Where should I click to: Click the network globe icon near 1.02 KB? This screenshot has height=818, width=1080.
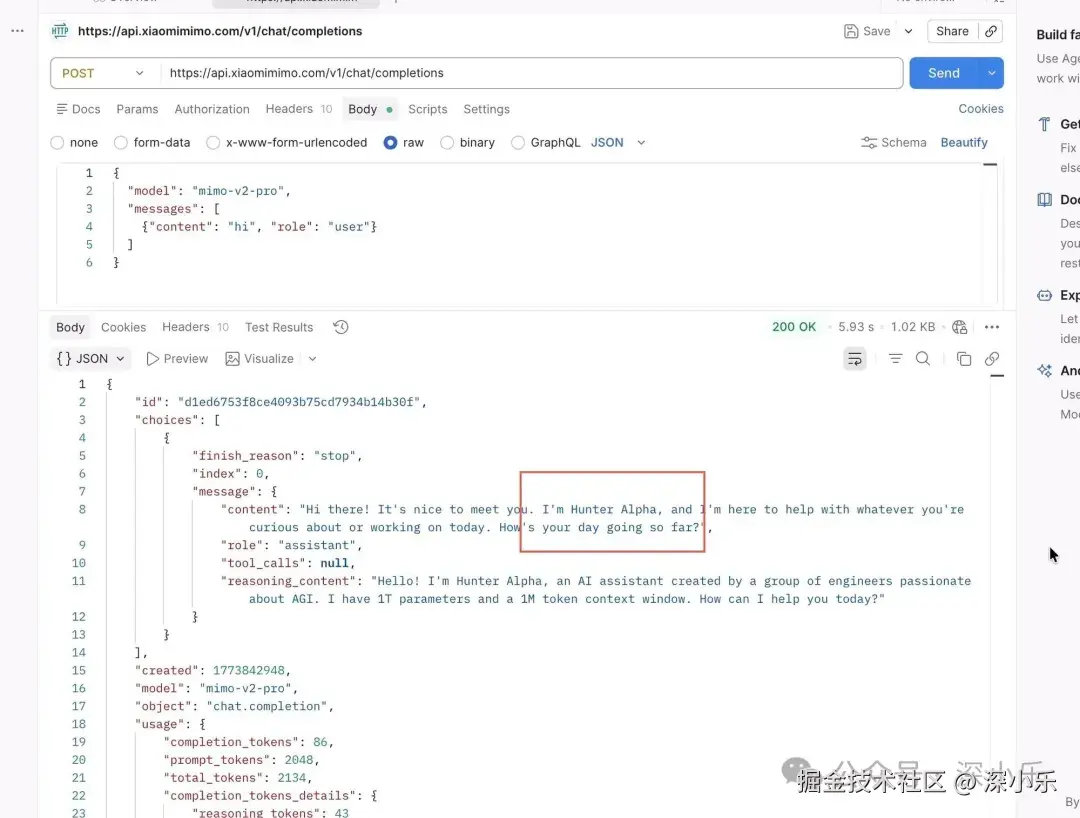959,327
